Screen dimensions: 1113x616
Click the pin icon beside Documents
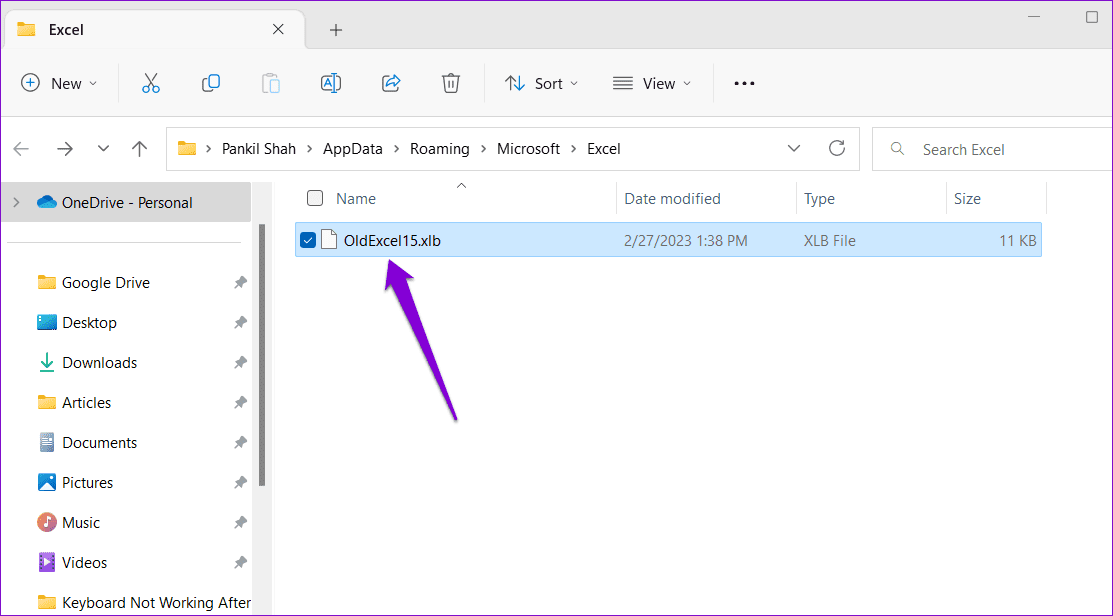[x=241, y=442]
